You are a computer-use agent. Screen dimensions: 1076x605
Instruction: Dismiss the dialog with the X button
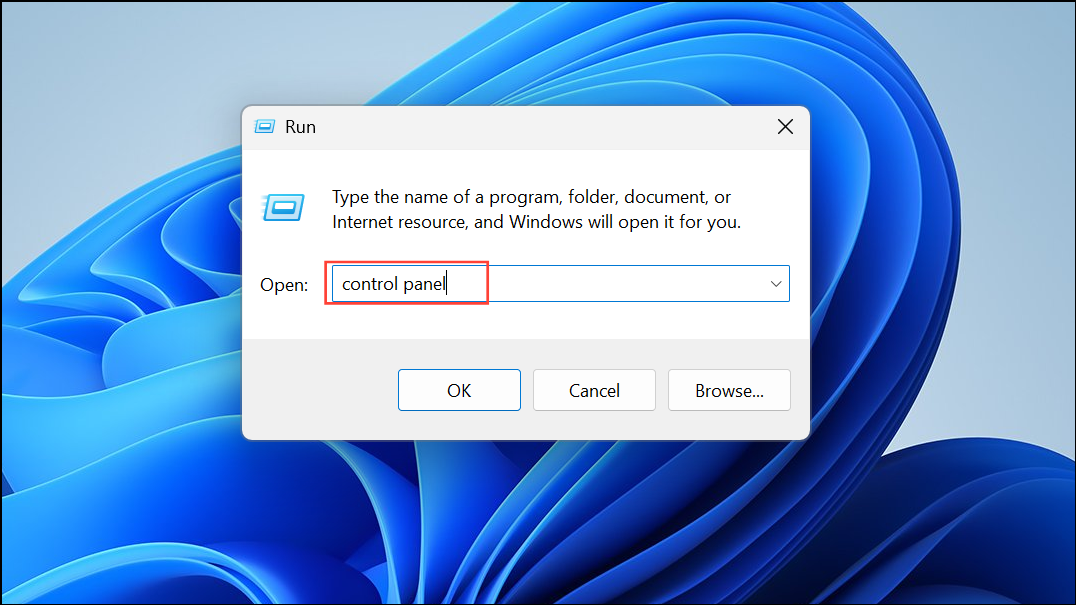pyautogui.click(x=785, y=126)
